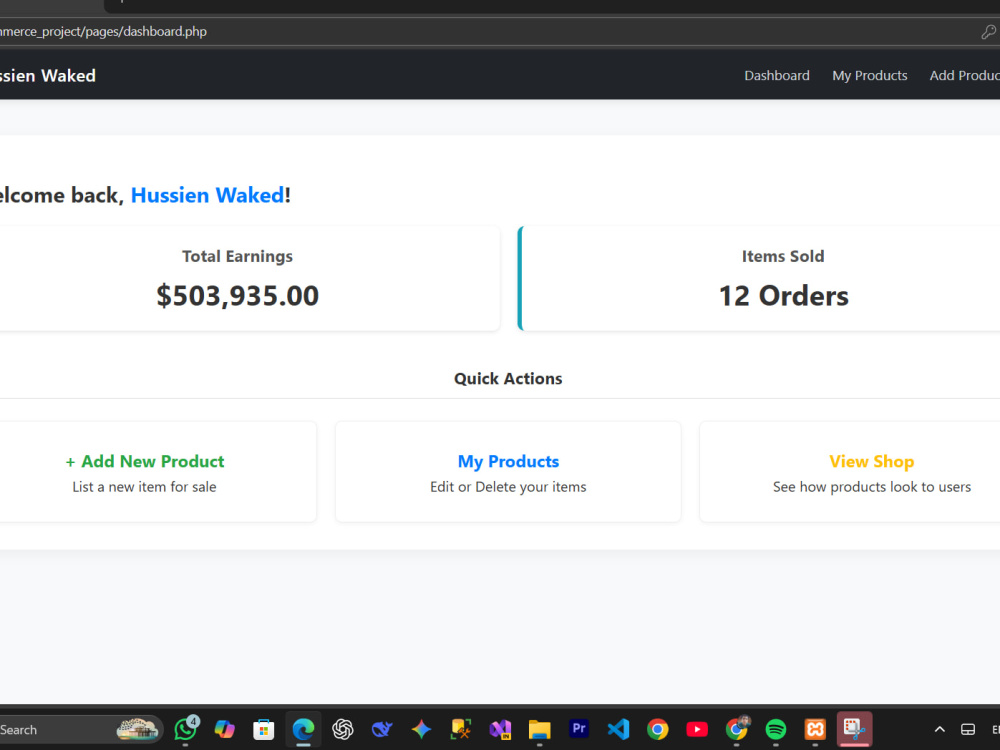Image resolution: width=1000 pixels, height=750 pixels.
Task: Switch to Microsoft Edge in taskbar
Action: (303, 728)
